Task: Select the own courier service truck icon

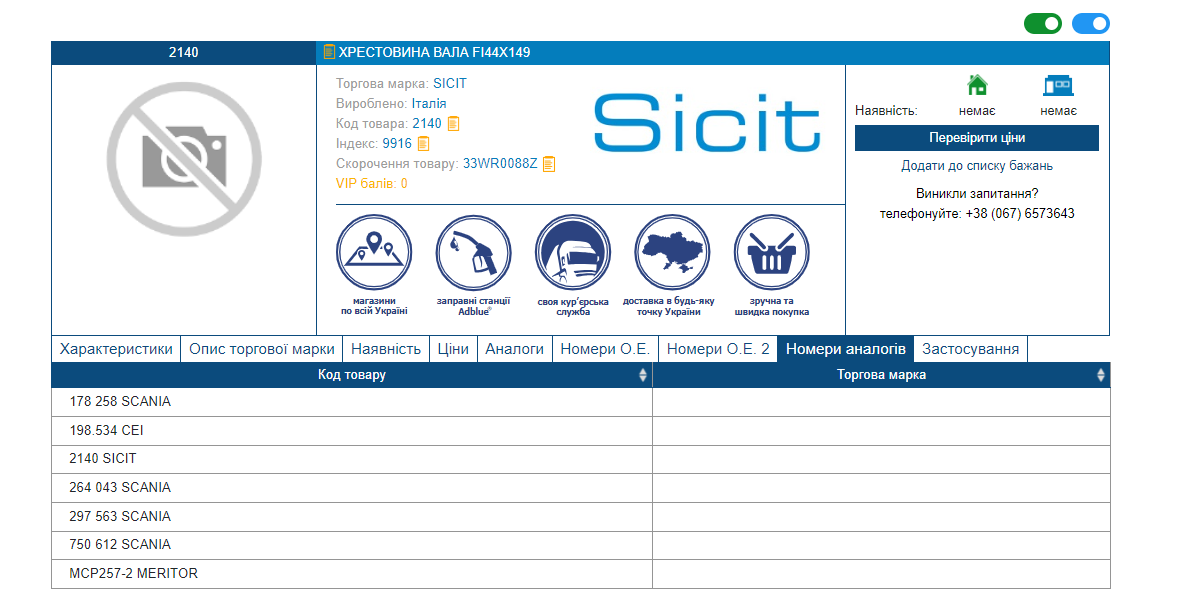Action: point(573,253)
